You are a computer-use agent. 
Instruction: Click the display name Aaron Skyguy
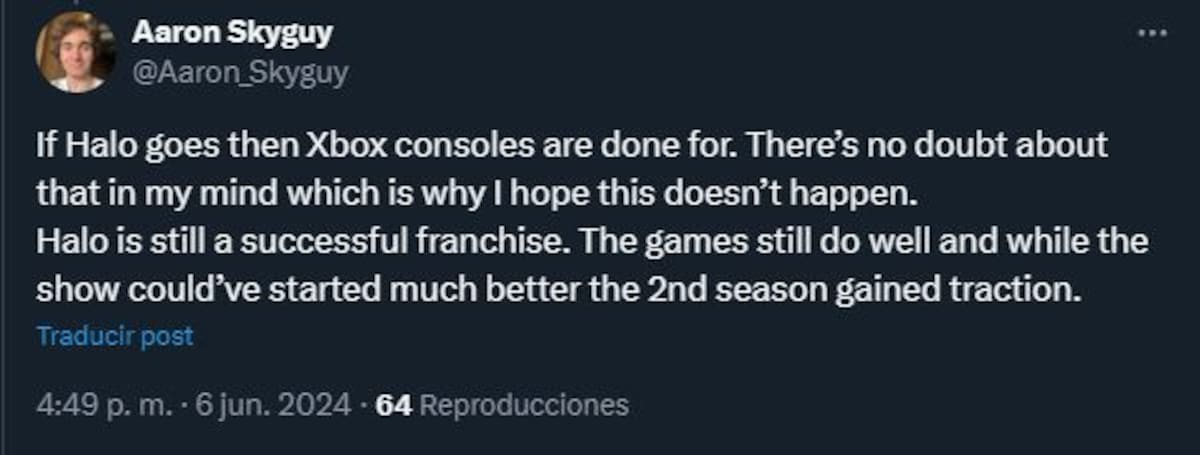point(233,33)
